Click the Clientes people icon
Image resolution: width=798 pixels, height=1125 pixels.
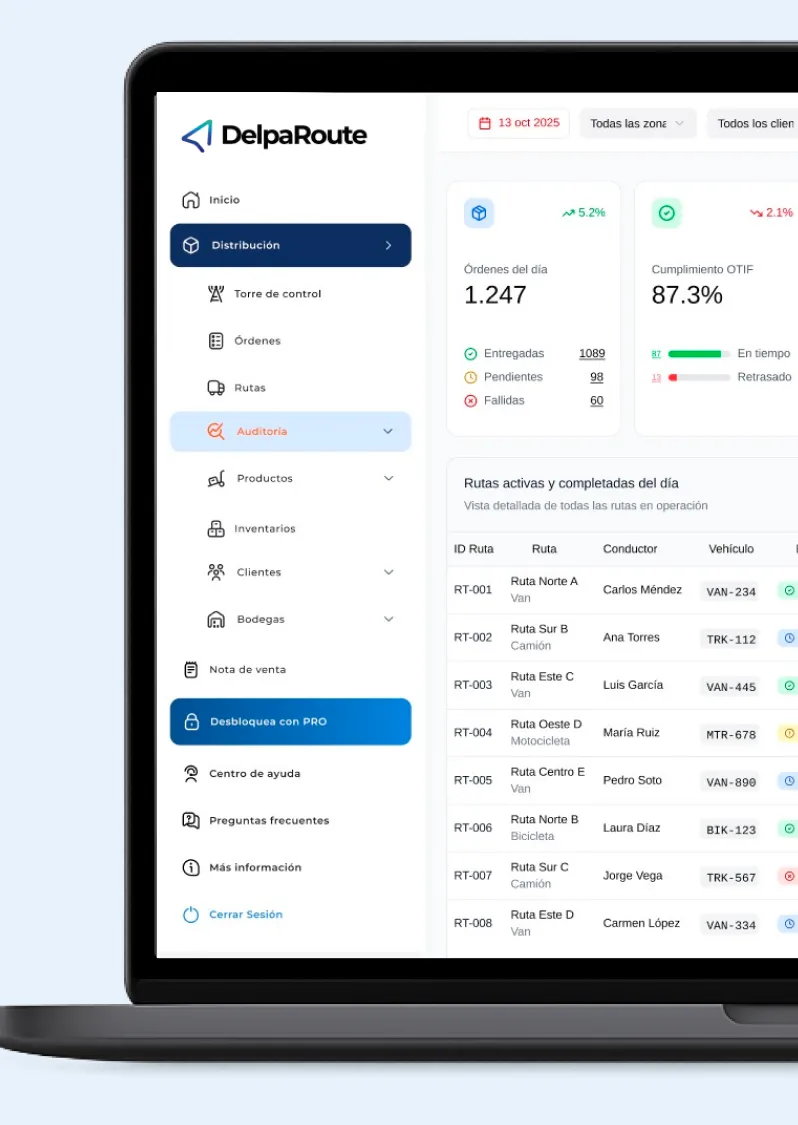[216, 572]
